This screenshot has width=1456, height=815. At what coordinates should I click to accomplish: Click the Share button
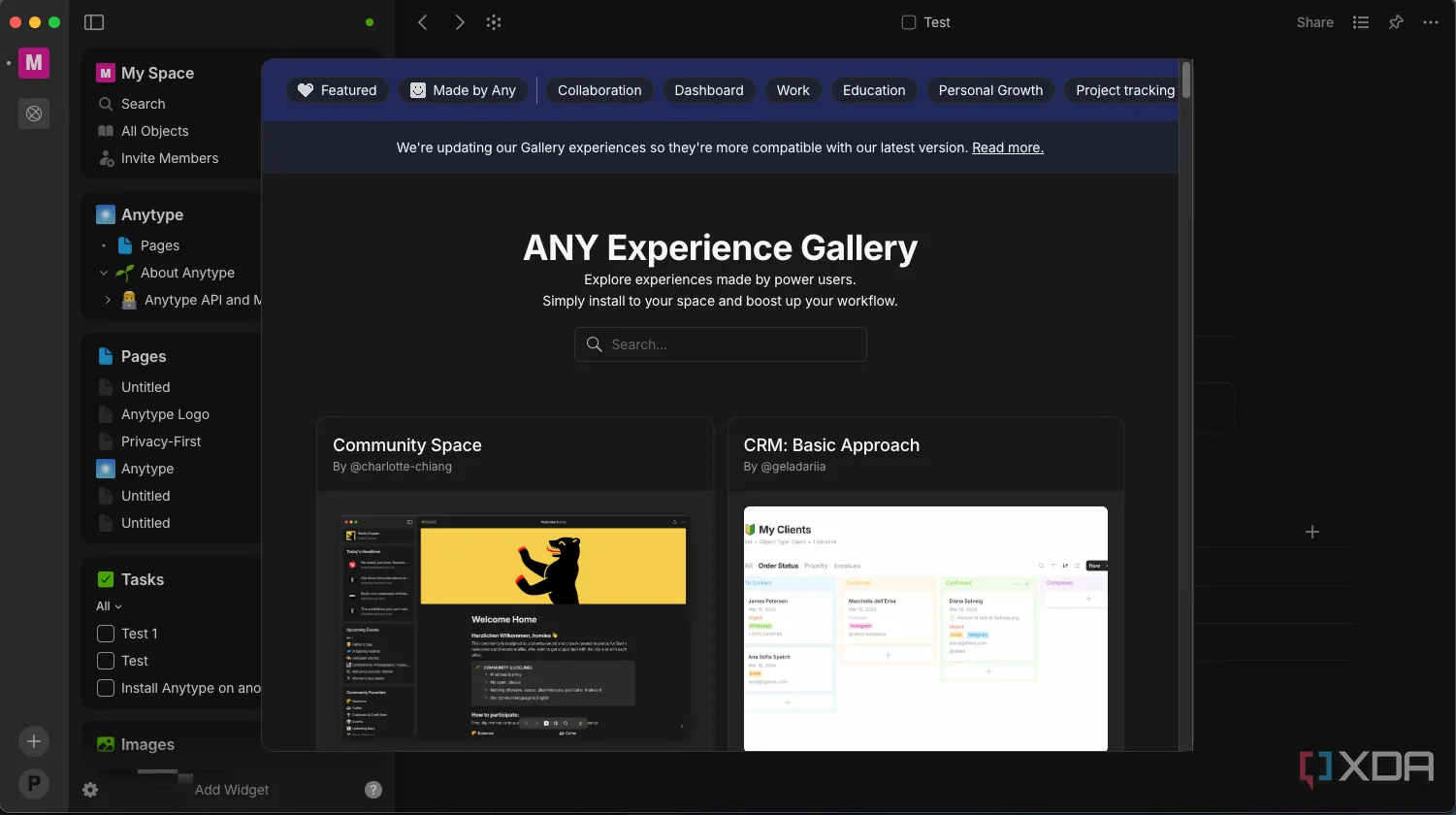point(1315,22)
